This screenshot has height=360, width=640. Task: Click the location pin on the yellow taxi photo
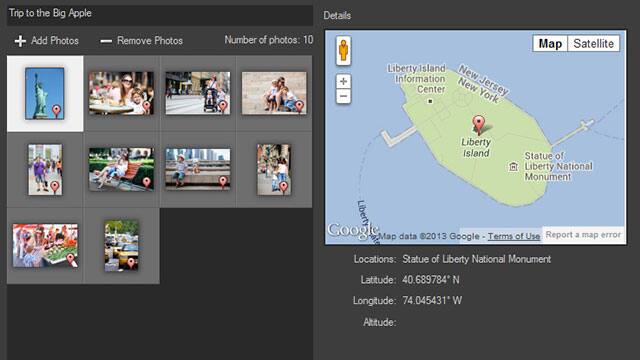[x=131, y=262]
